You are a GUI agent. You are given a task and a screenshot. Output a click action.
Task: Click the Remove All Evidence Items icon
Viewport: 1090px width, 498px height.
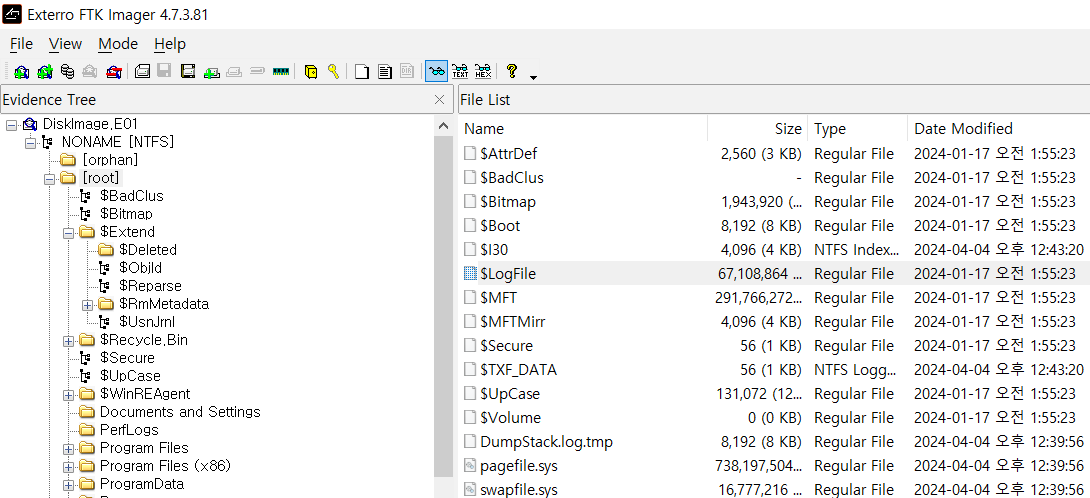click(x=113, y=71)
